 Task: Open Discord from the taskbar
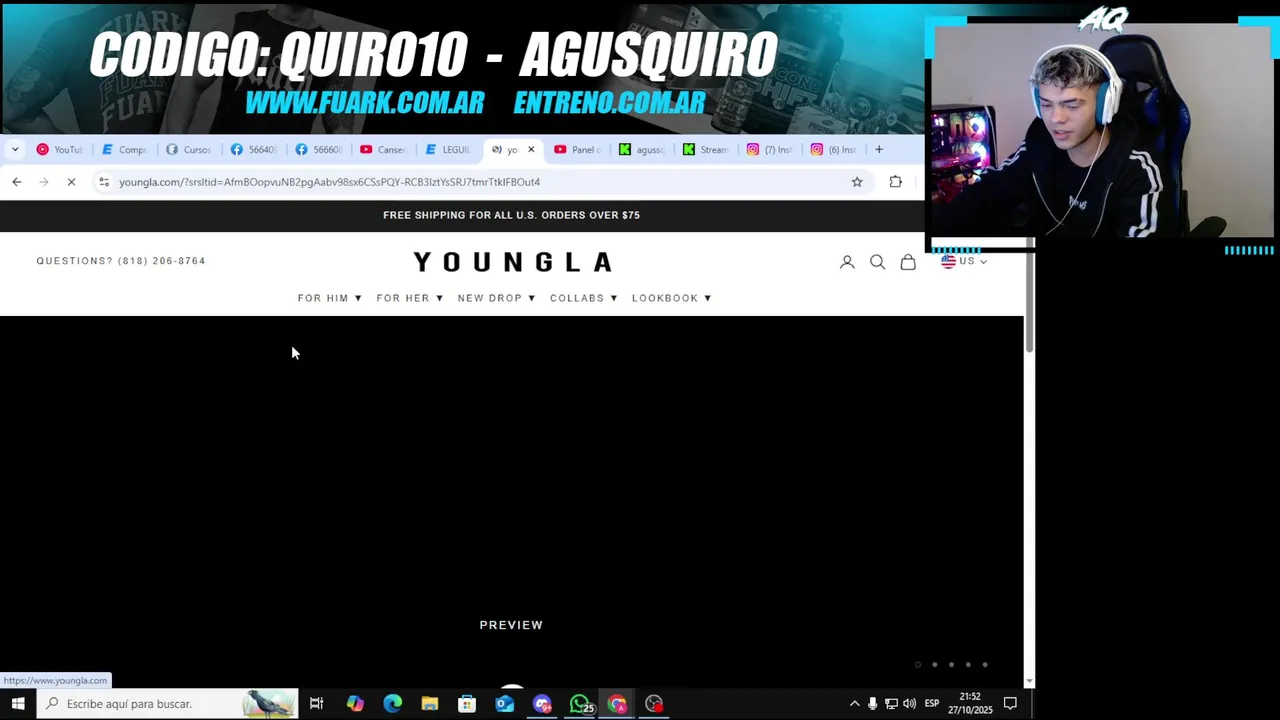(x=542, y=704)
